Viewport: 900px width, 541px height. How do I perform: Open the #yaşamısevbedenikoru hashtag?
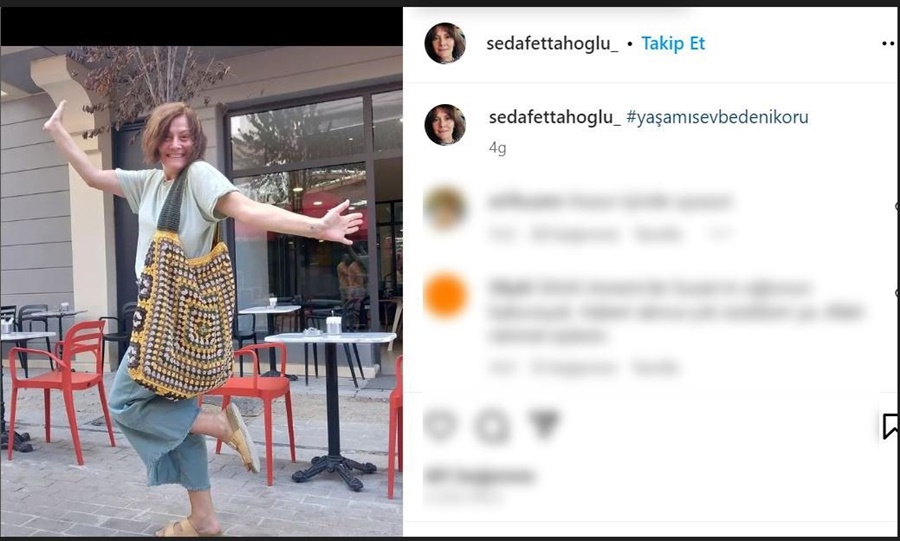[717, 117]
